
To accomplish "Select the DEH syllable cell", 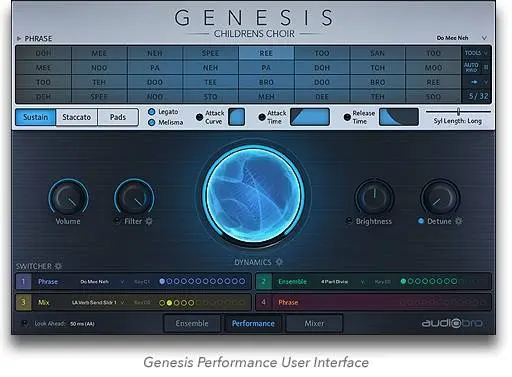I will pyautogui.click(x=43, y=97).
